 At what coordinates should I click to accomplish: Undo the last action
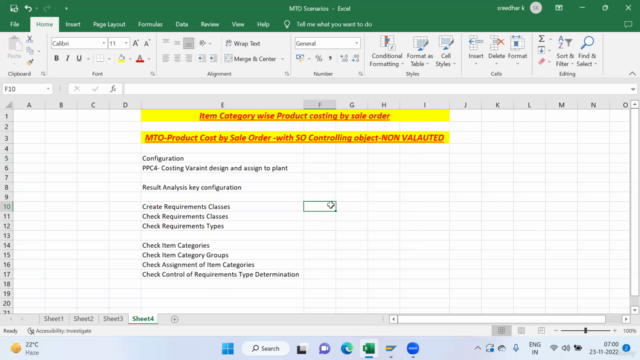(x=28, y=8)
